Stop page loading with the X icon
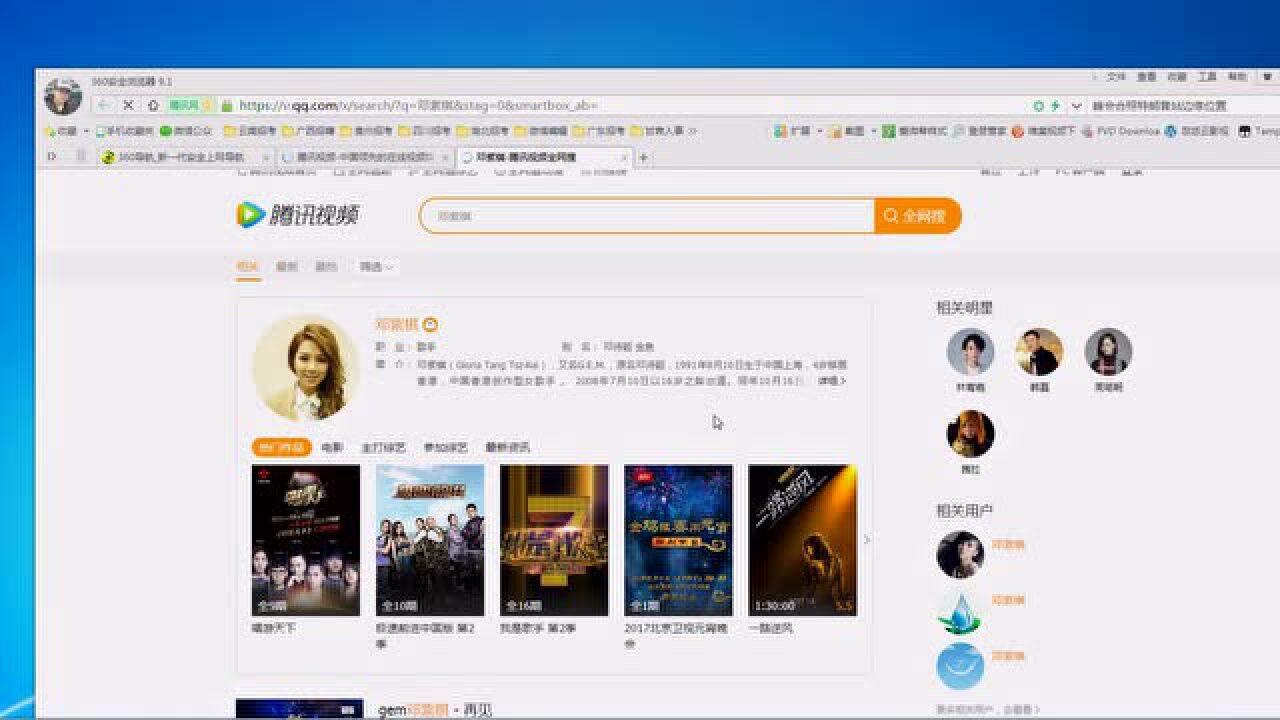This screenshot has width=1280, height=720. (128, 105)
